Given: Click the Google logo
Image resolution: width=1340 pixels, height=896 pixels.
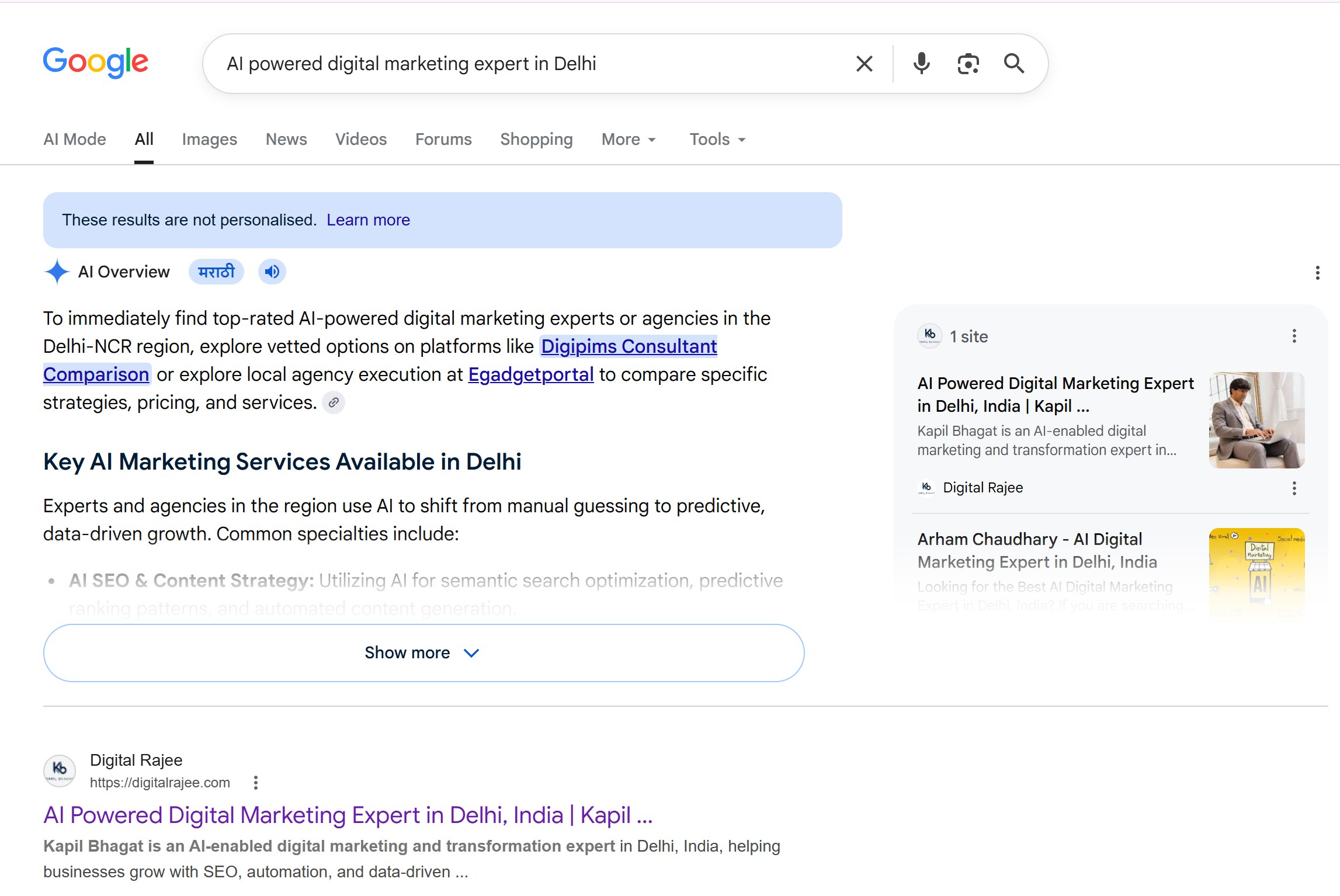Looking at the screenshot, I should point(96,62).
